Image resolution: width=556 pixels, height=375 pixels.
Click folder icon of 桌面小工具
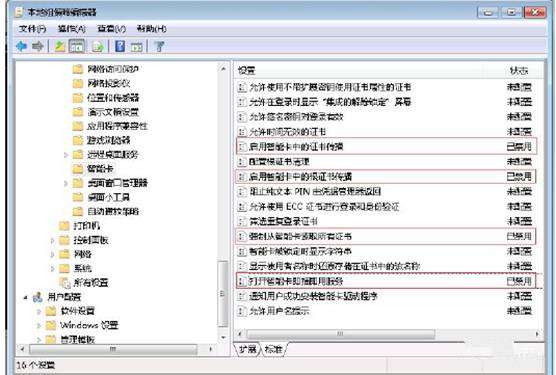pyautogui.click(x=78, y=197)
